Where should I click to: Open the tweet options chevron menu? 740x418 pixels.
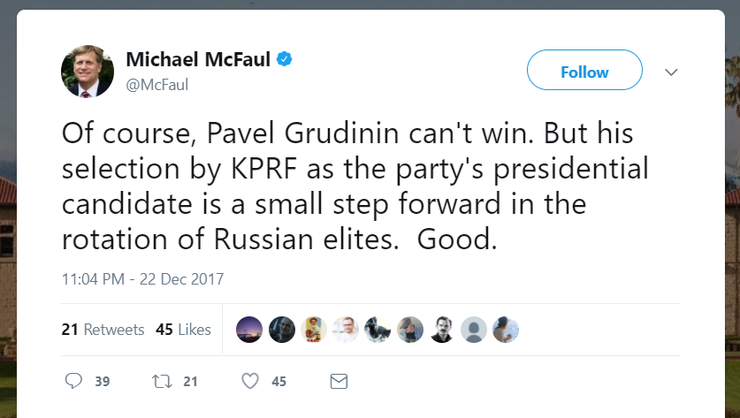[x=672, y=72]
